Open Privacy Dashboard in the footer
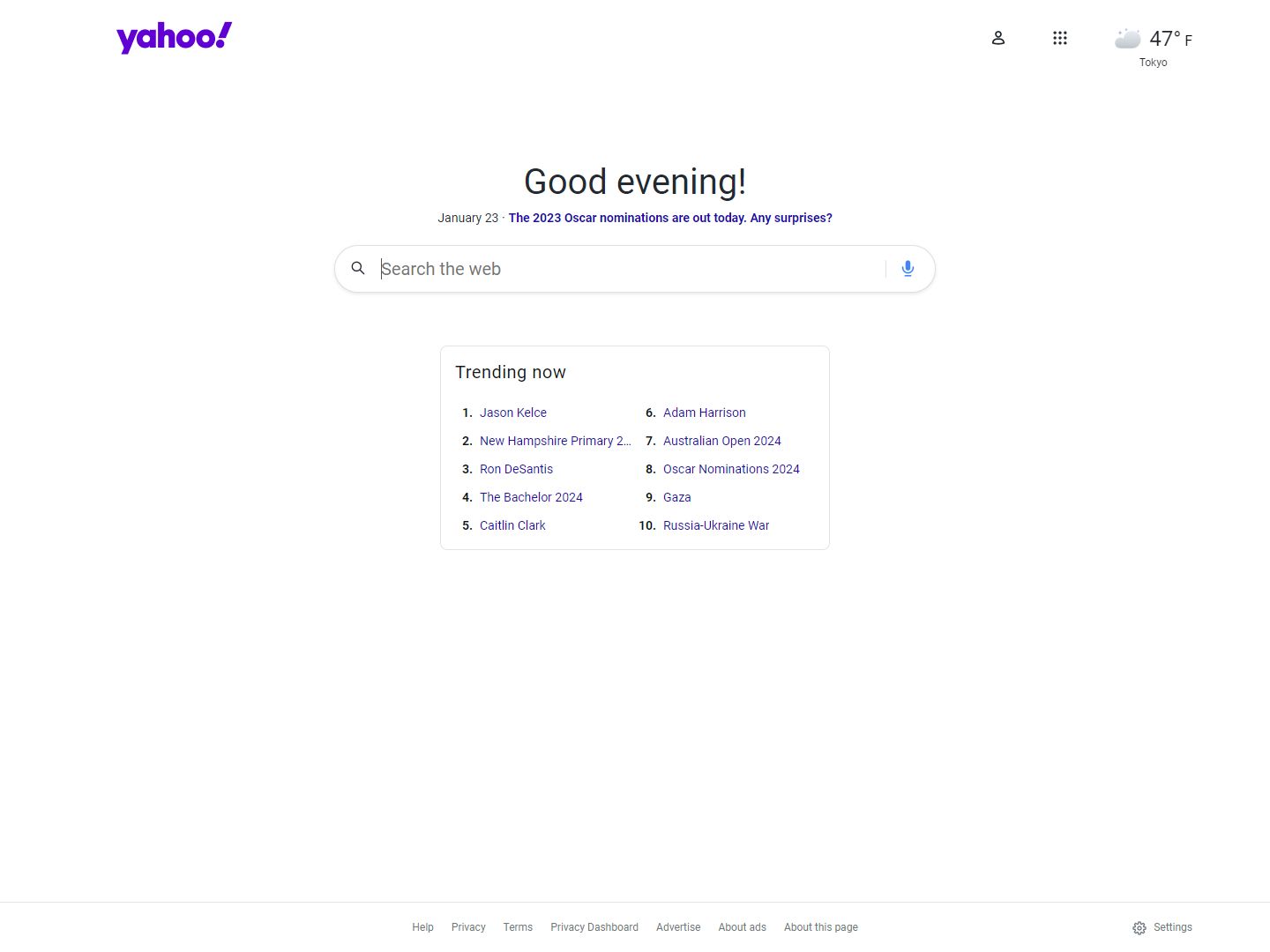This screenshot has width=1270, height=952. pos(594,927)
